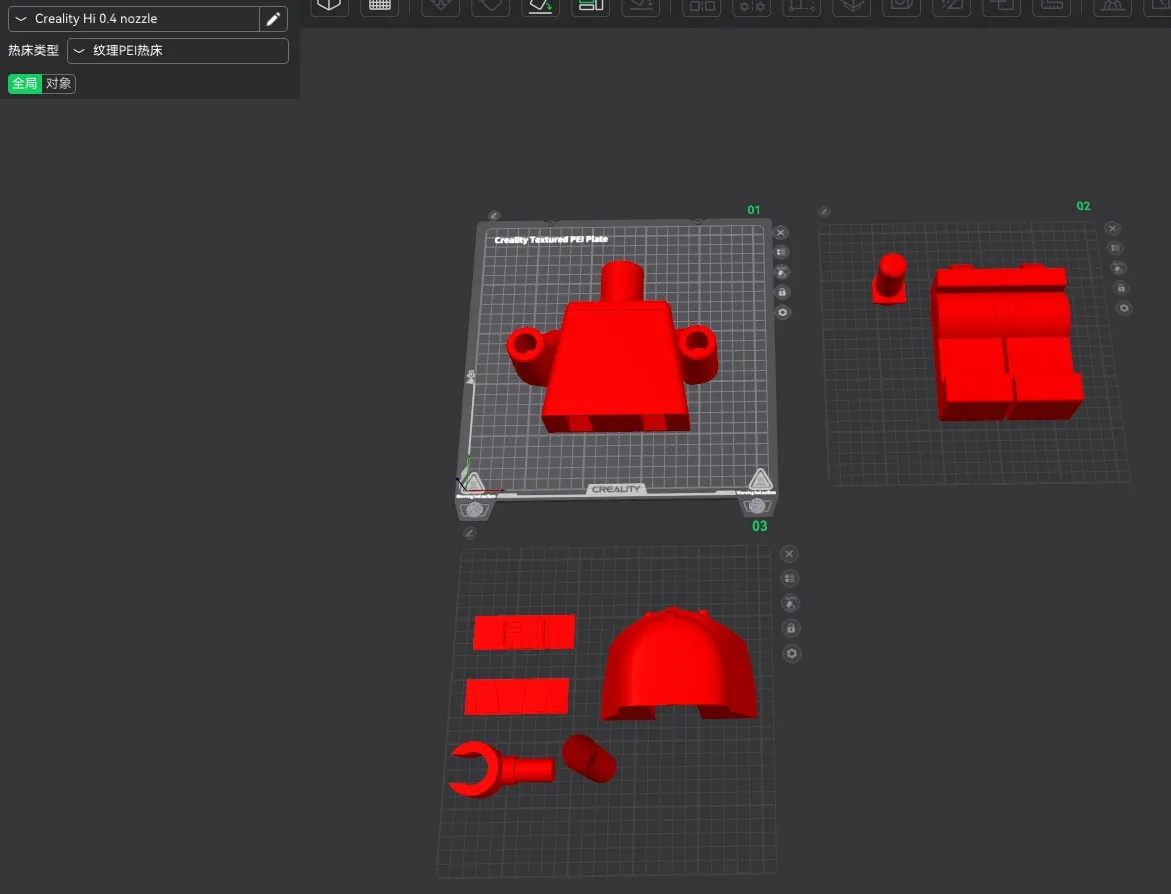The image size is (1171, 894).
Task: Select the capsule-shaped part on plate 03
Action: (x=589, y=758)
